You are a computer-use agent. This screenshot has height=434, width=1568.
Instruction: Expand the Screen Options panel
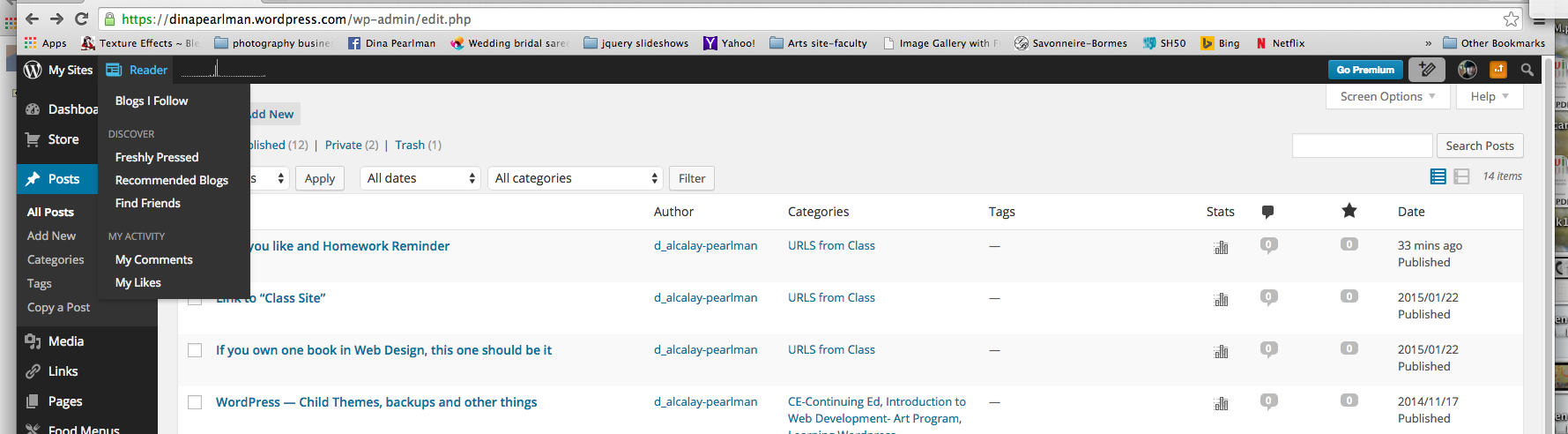1387,96
